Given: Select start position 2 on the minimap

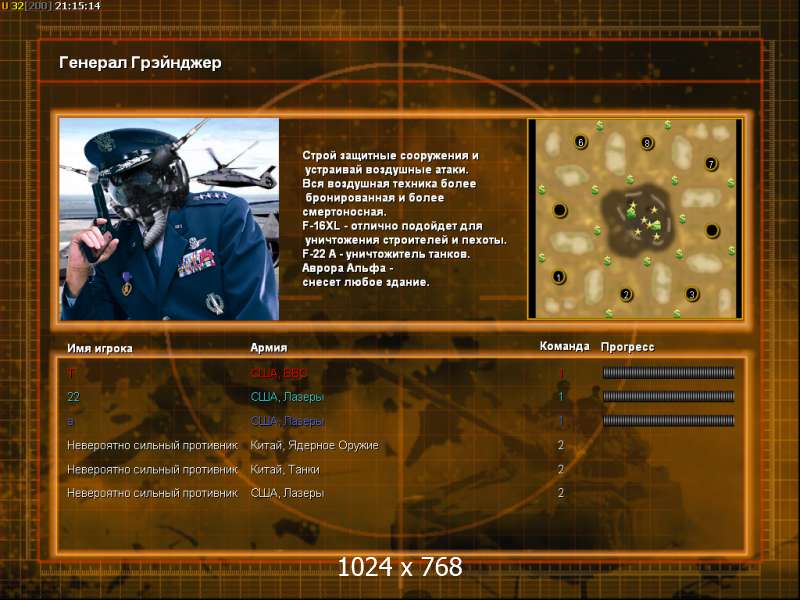Looking at the screenshot, I should [x=626, y=294].
